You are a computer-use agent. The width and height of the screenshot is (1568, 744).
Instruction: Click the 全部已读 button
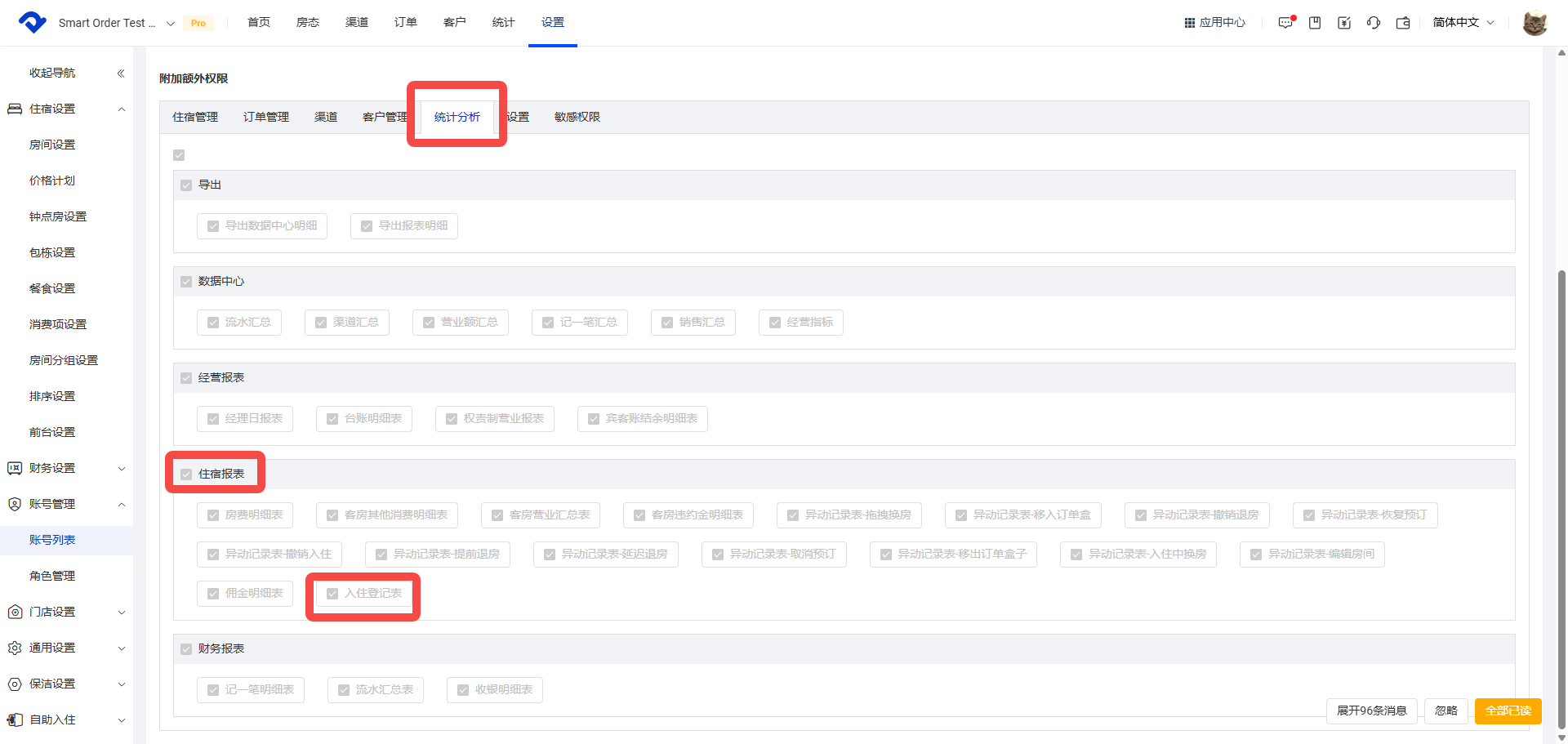(1508, 711)
